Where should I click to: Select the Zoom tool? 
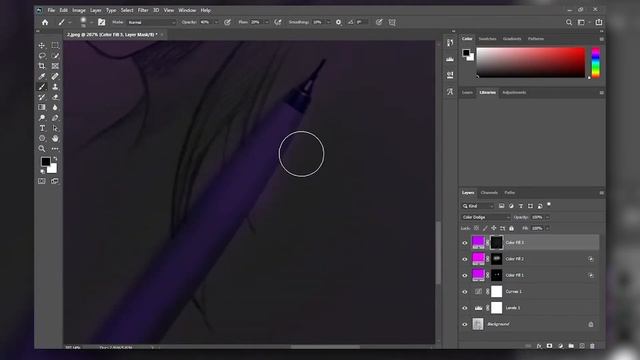pos(42,149)
